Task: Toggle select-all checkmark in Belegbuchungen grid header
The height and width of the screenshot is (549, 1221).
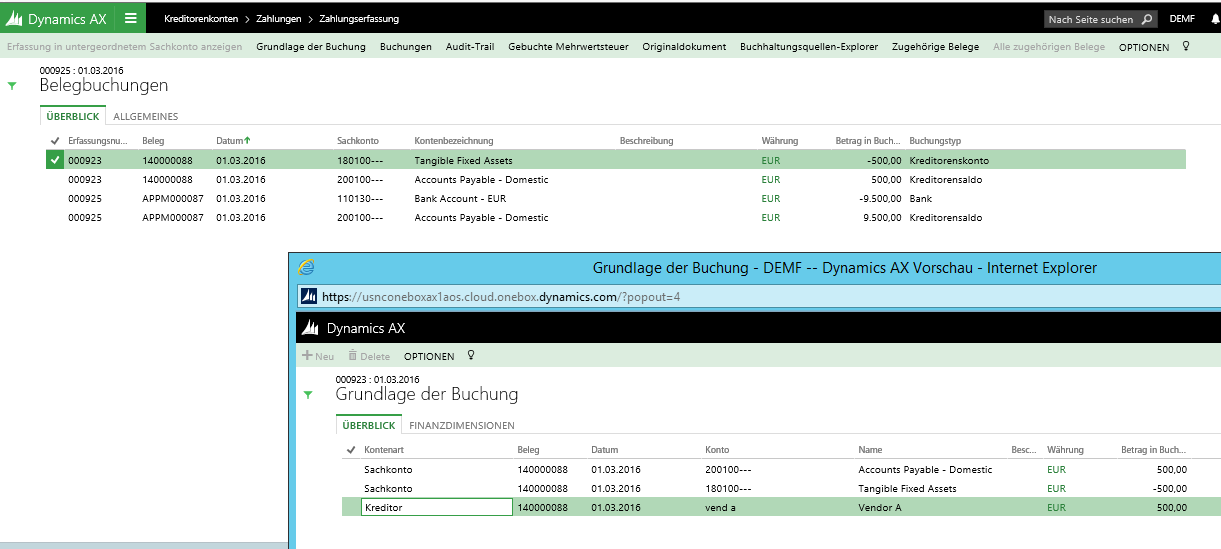Action: pyautogui.click(x=54, y=141)
